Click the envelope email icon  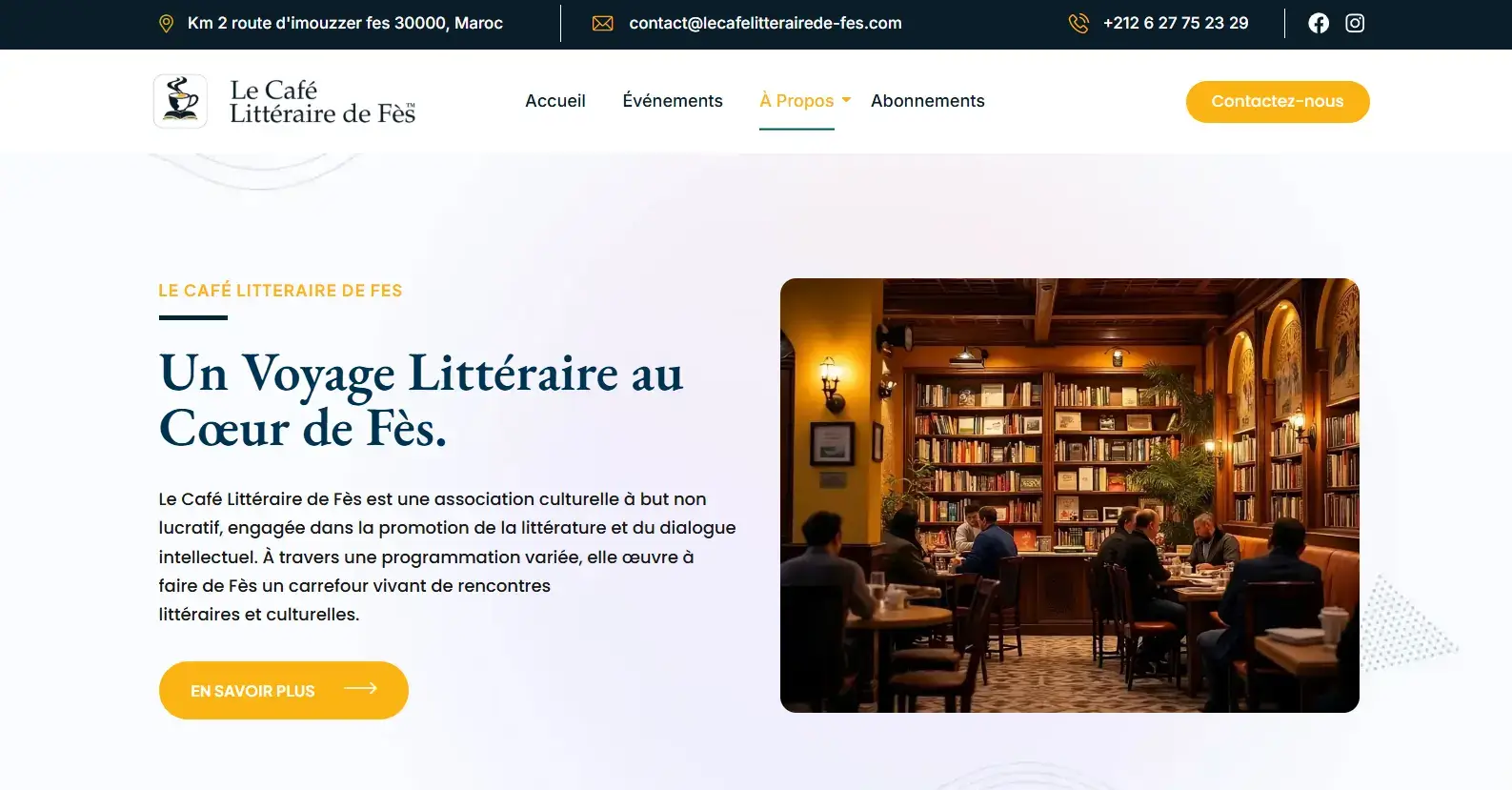[x=603, y=24]
